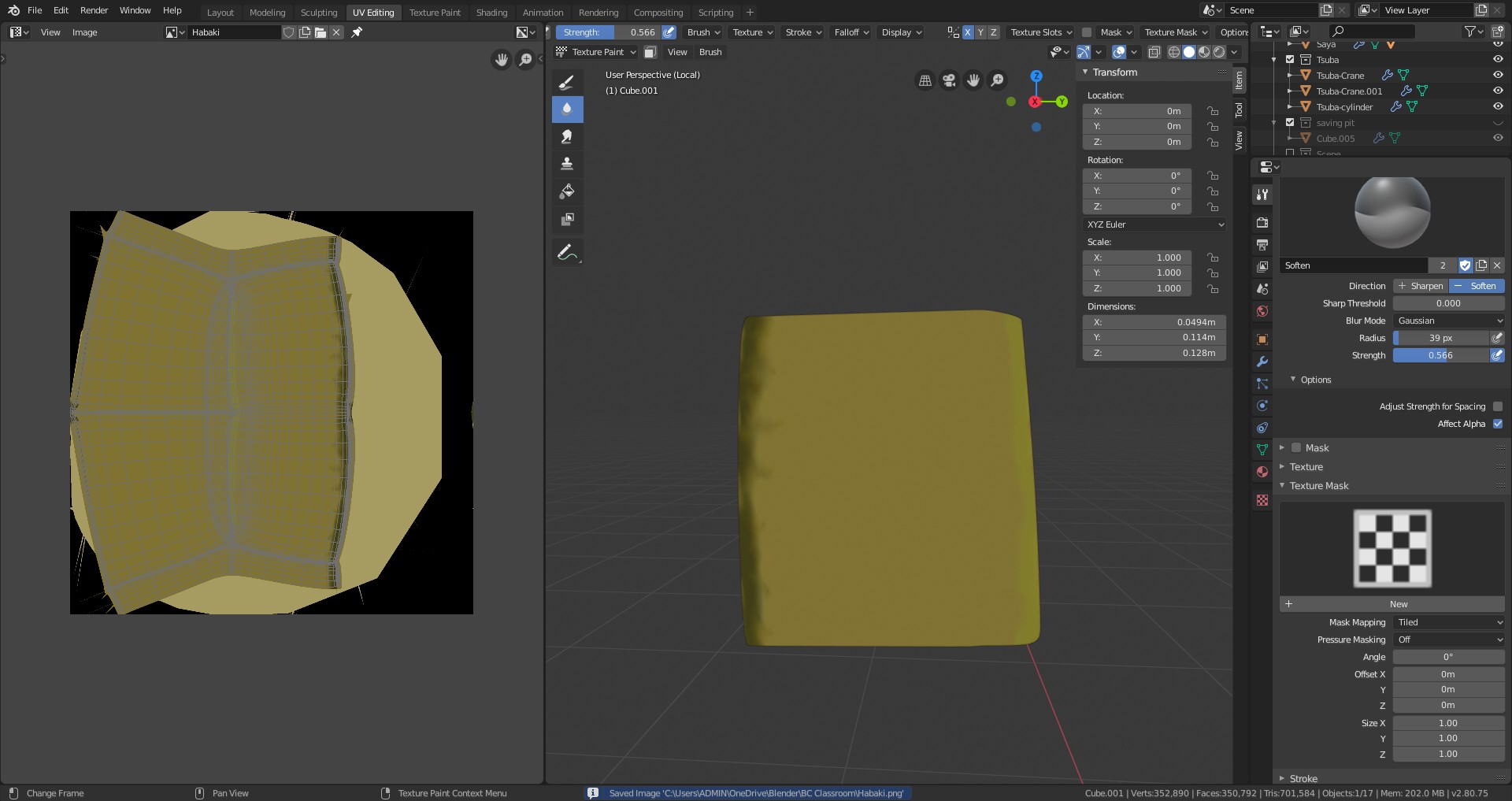The image size is (1512, 801).
Task: Open the File menu
Action: pos(35,10)
